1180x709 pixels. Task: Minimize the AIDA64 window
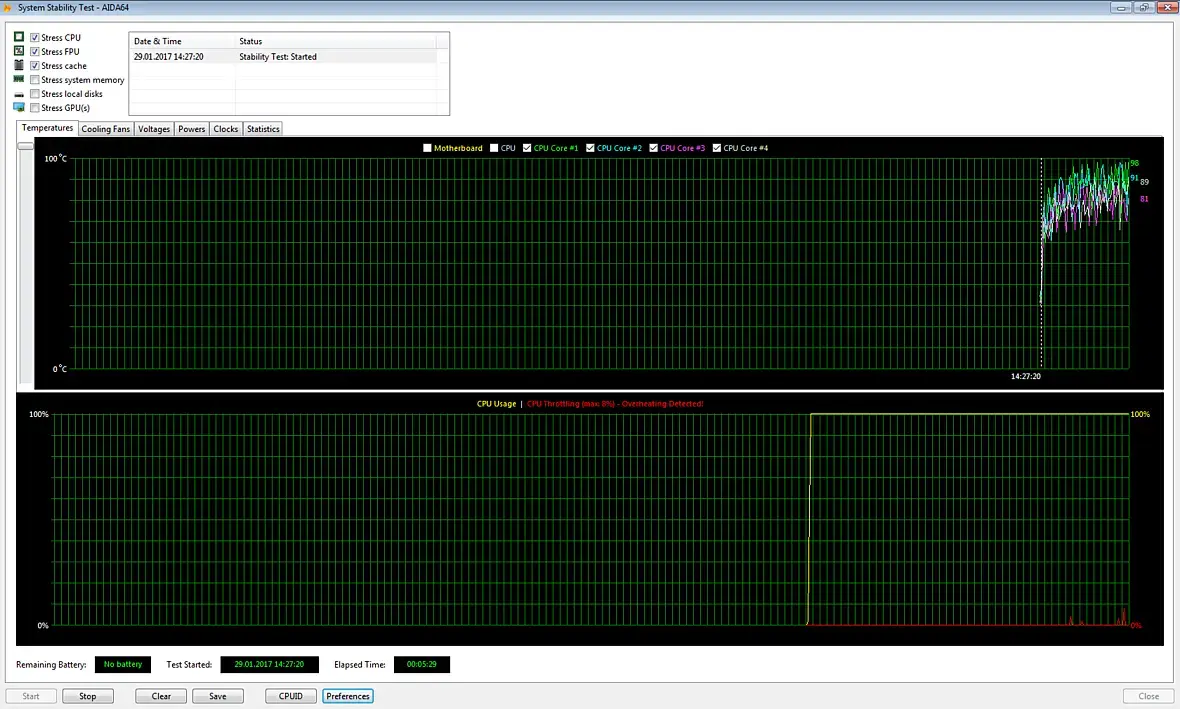point(1121,8)
